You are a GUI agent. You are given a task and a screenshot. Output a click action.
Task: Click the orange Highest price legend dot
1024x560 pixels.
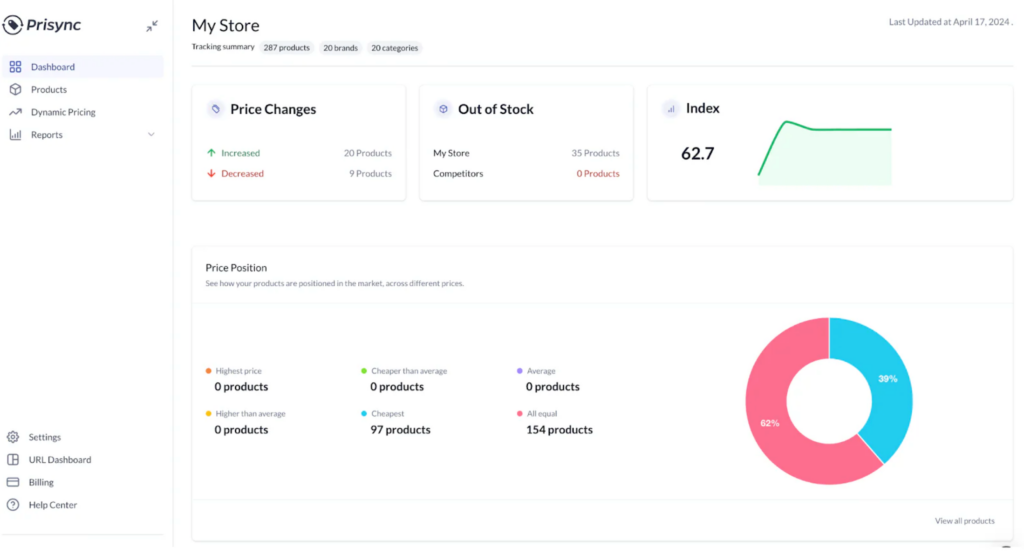coord(208,371)
